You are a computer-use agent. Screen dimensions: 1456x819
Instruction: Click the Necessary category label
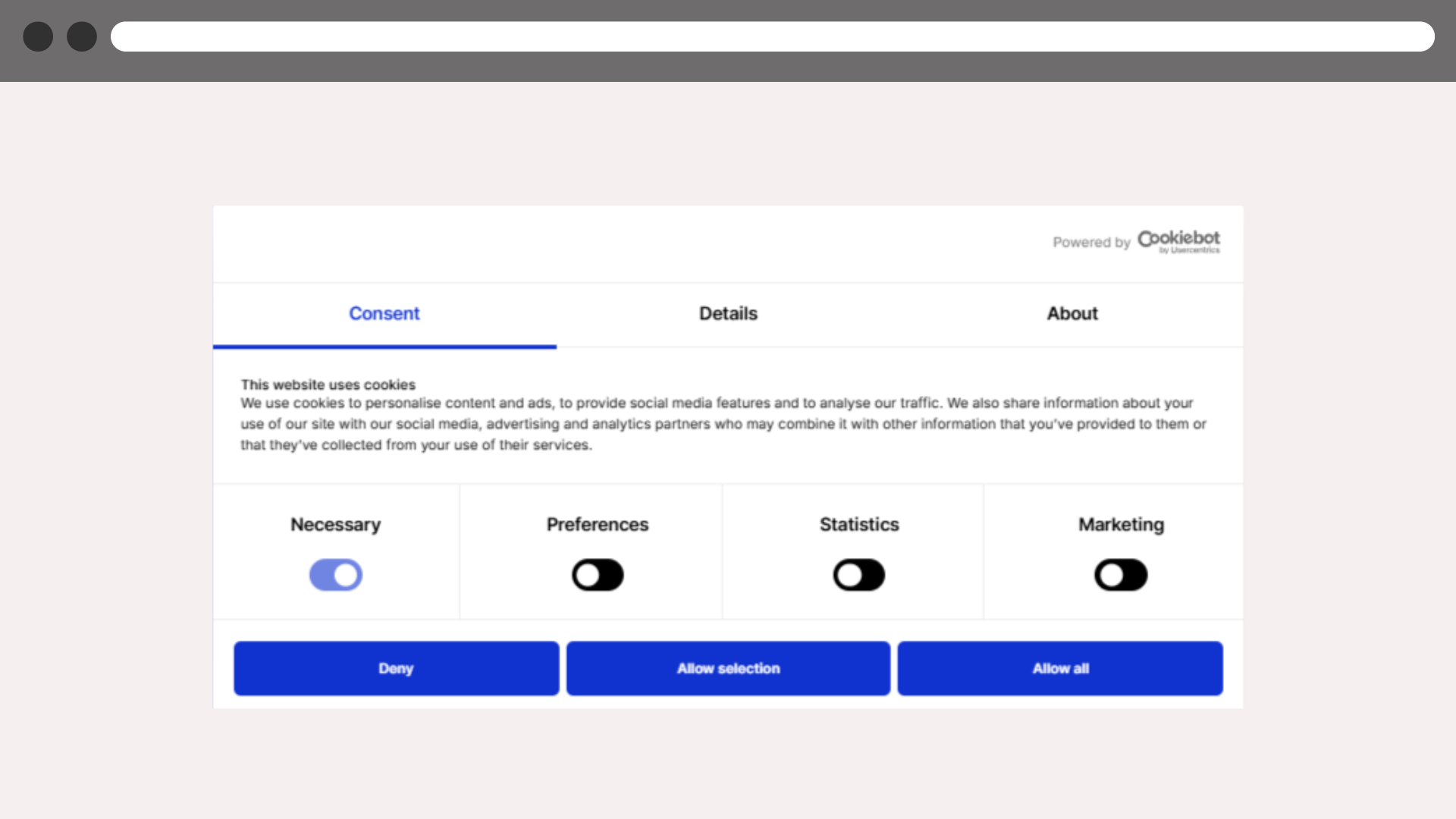(335, 525)
